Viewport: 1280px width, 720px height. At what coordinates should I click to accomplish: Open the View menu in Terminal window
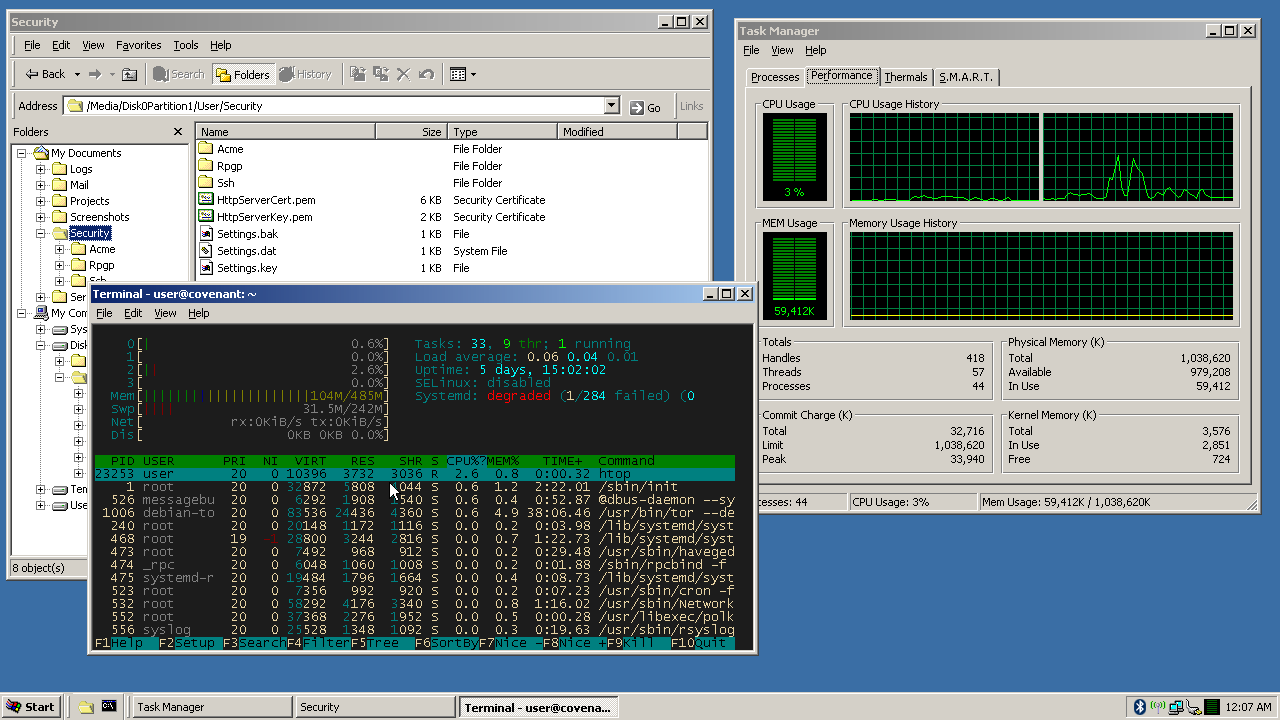tap(165, 313)
